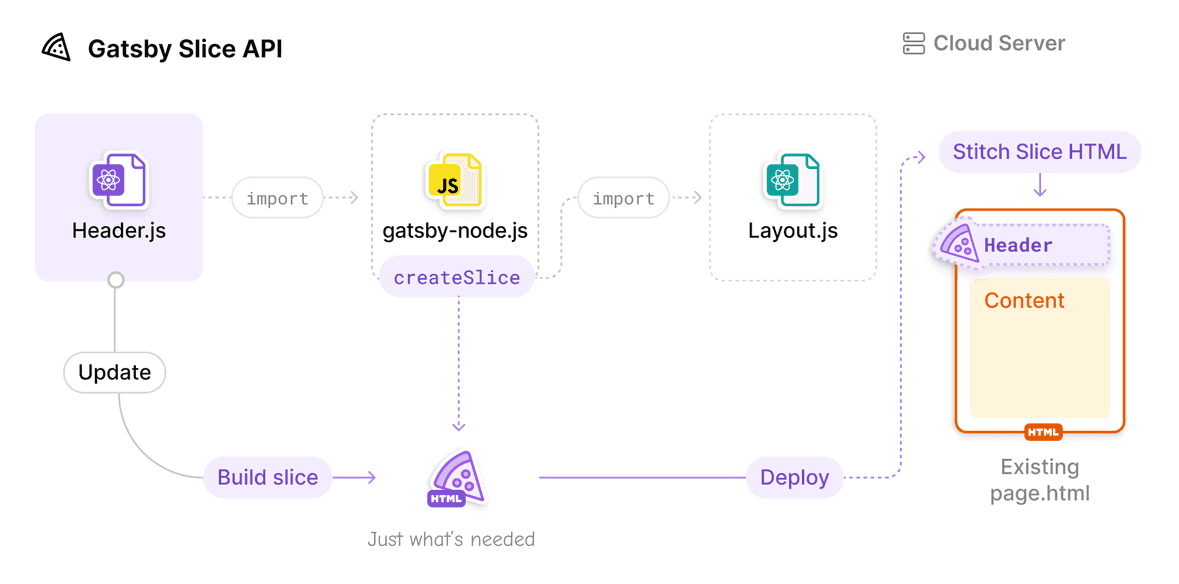Viewport: 1179px width, 584px height.
Task: Enable the Stitch Slice HTML step
Action: point(1039,151)
